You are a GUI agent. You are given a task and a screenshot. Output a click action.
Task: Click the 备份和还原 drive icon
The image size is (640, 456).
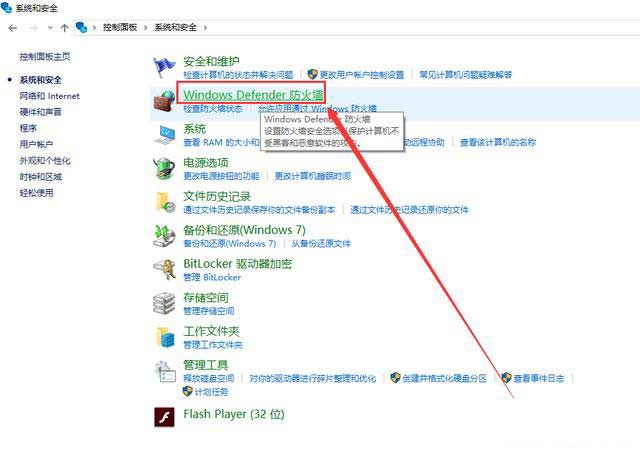pyautogui.click(x=164, y=236)
